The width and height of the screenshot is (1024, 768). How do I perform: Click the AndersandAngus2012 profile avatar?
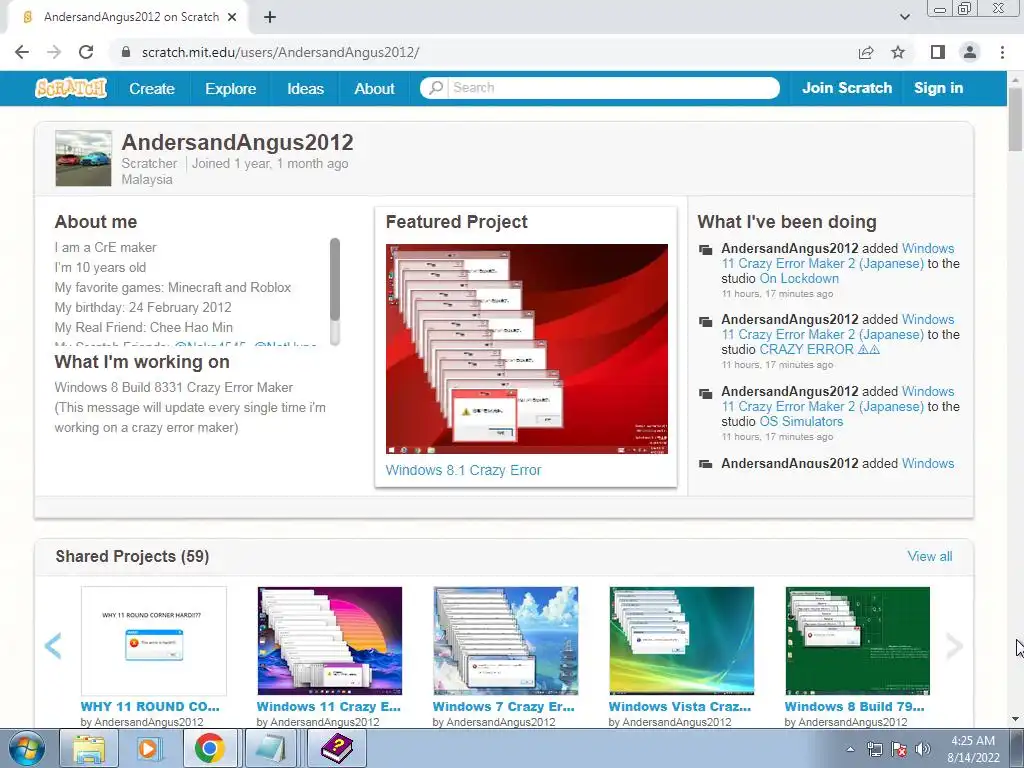[84, 158]
